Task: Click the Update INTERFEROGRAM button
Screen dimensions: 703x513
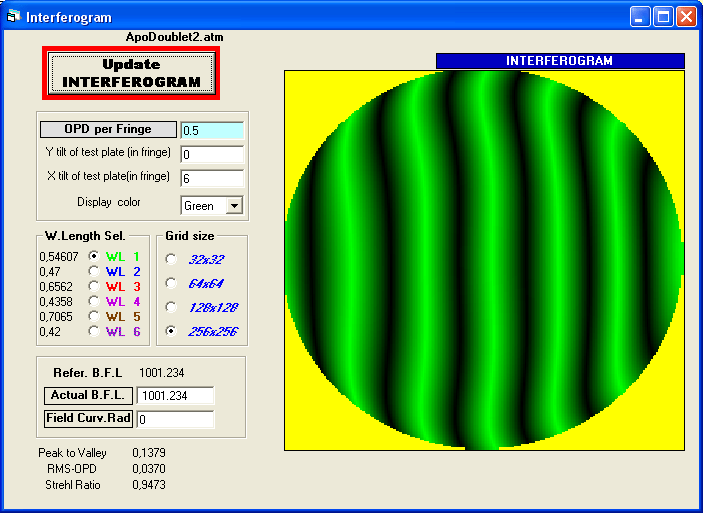Action: pyautogui.click(x=131, y=73)
